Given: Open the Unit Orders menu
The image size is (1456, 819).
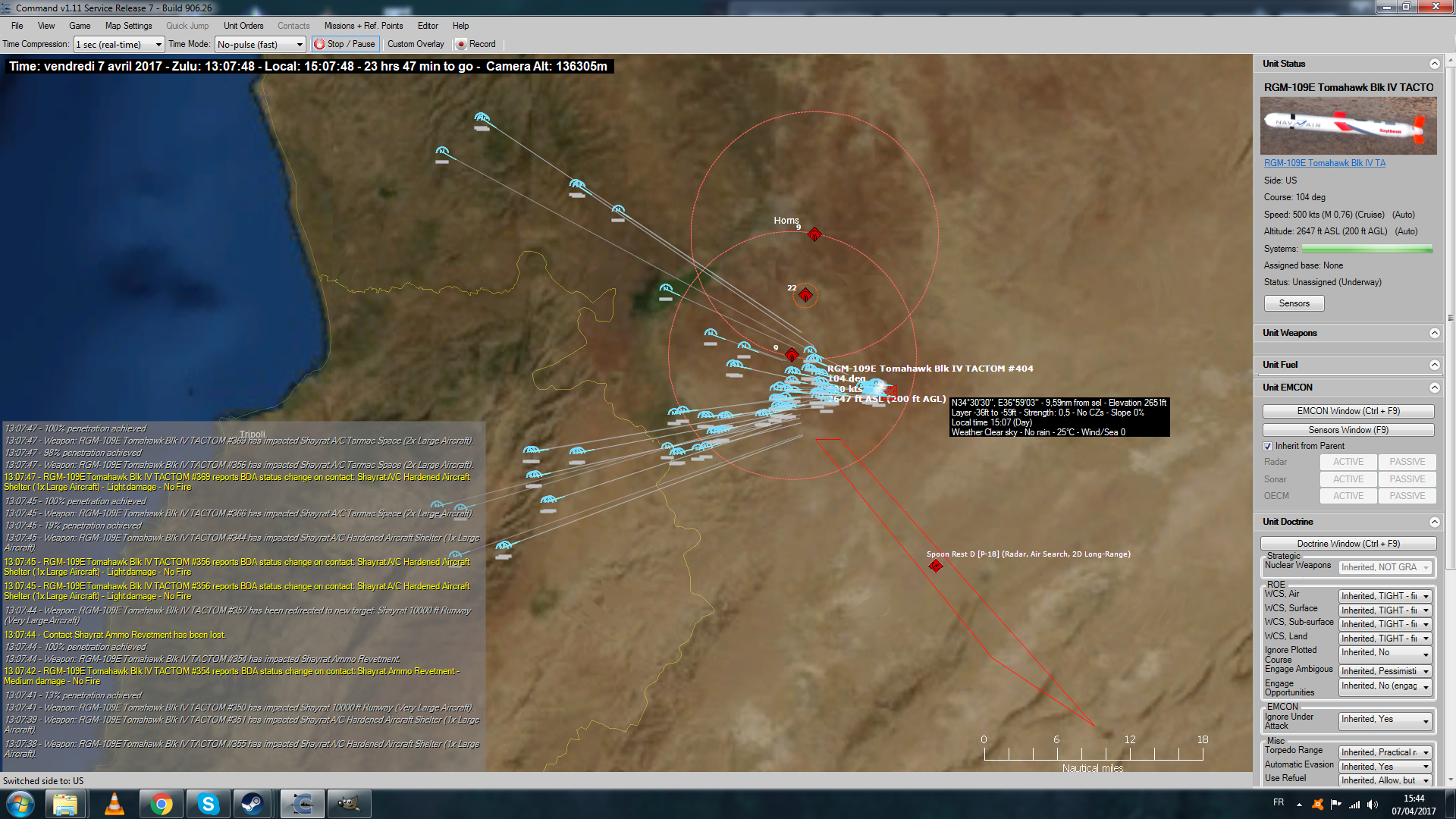Looking at the screenshot, I should pos(243,26).
